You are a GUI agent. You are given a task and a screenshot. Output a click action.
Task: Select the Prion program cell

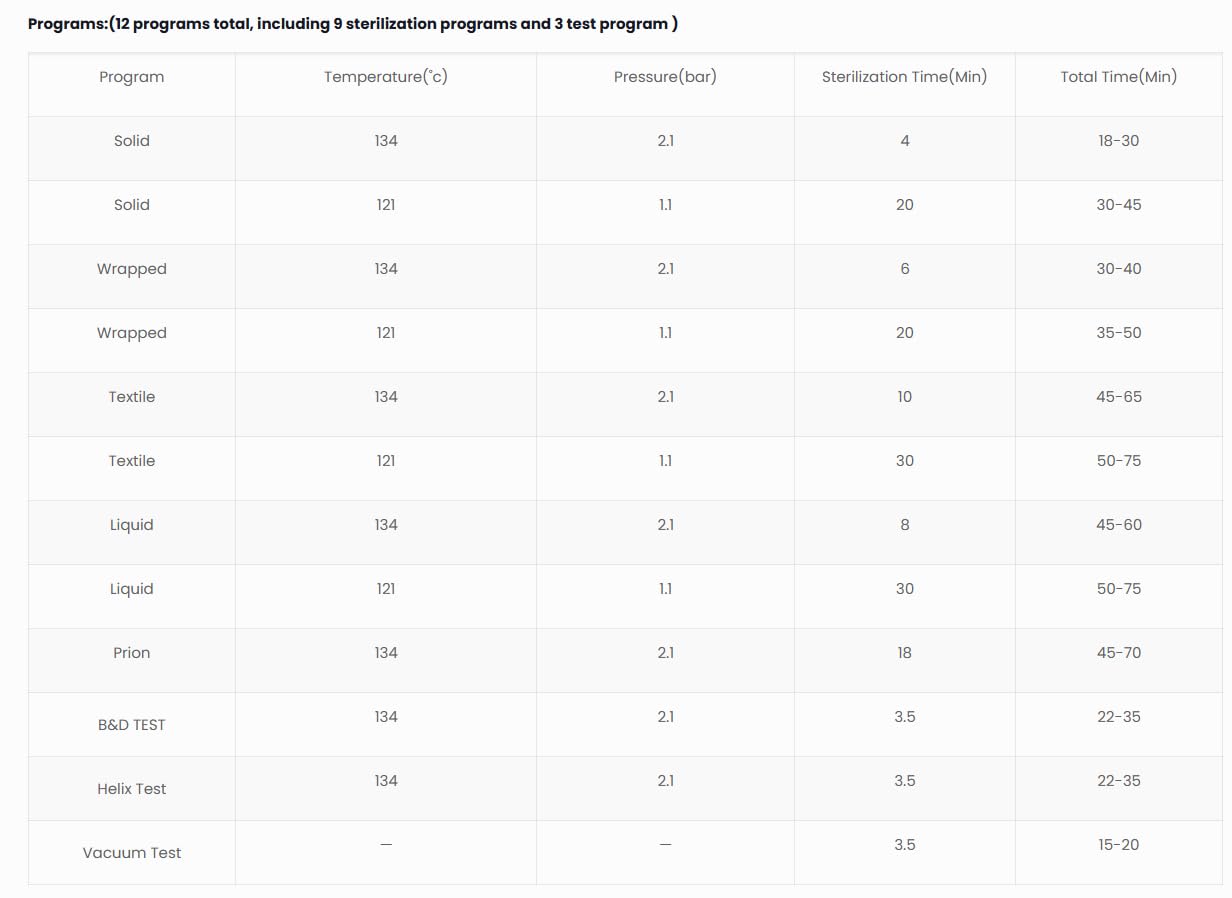[x=131, y=653]
